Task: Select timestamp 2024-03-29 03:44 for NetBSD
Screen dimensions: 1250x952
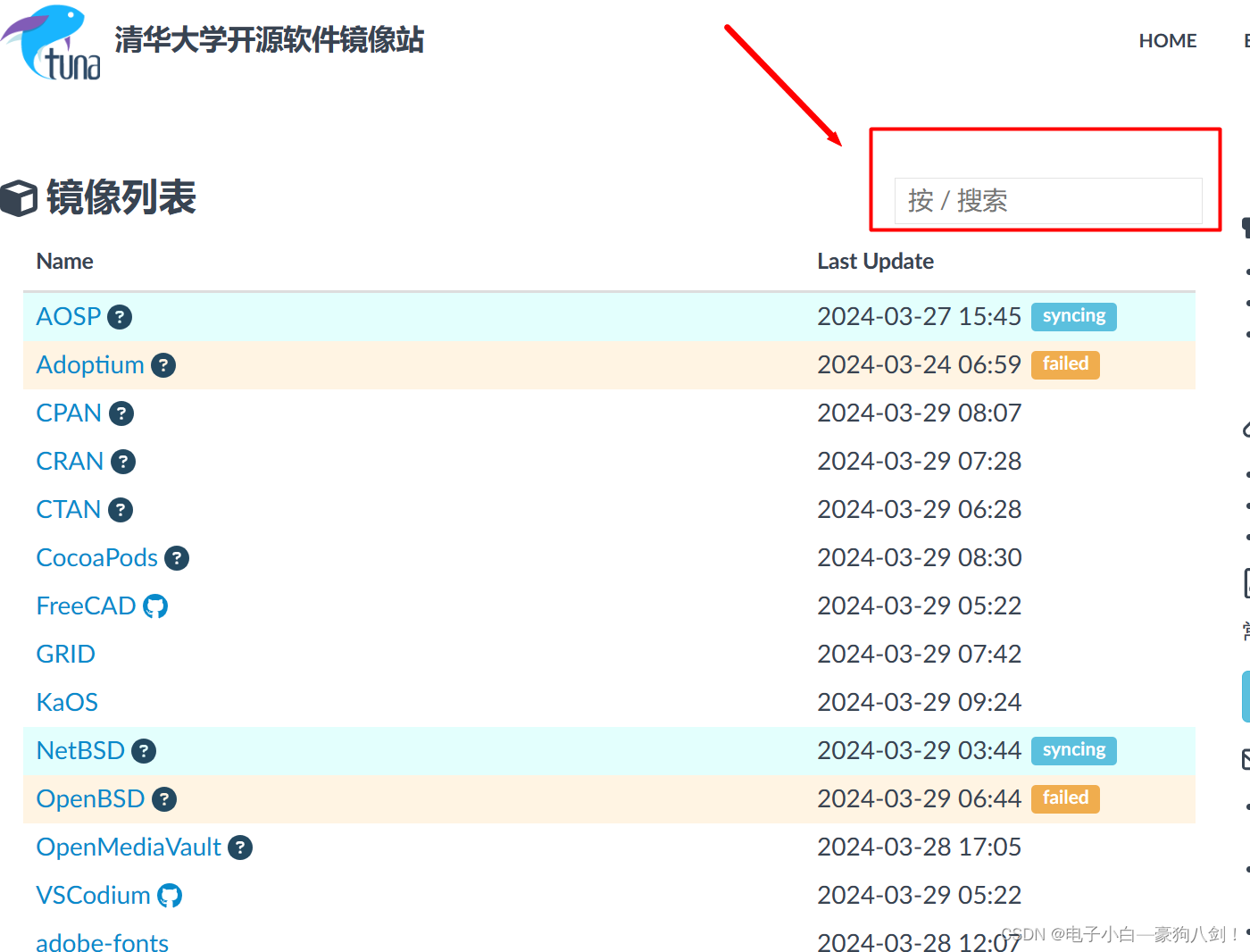Action: 919,750
